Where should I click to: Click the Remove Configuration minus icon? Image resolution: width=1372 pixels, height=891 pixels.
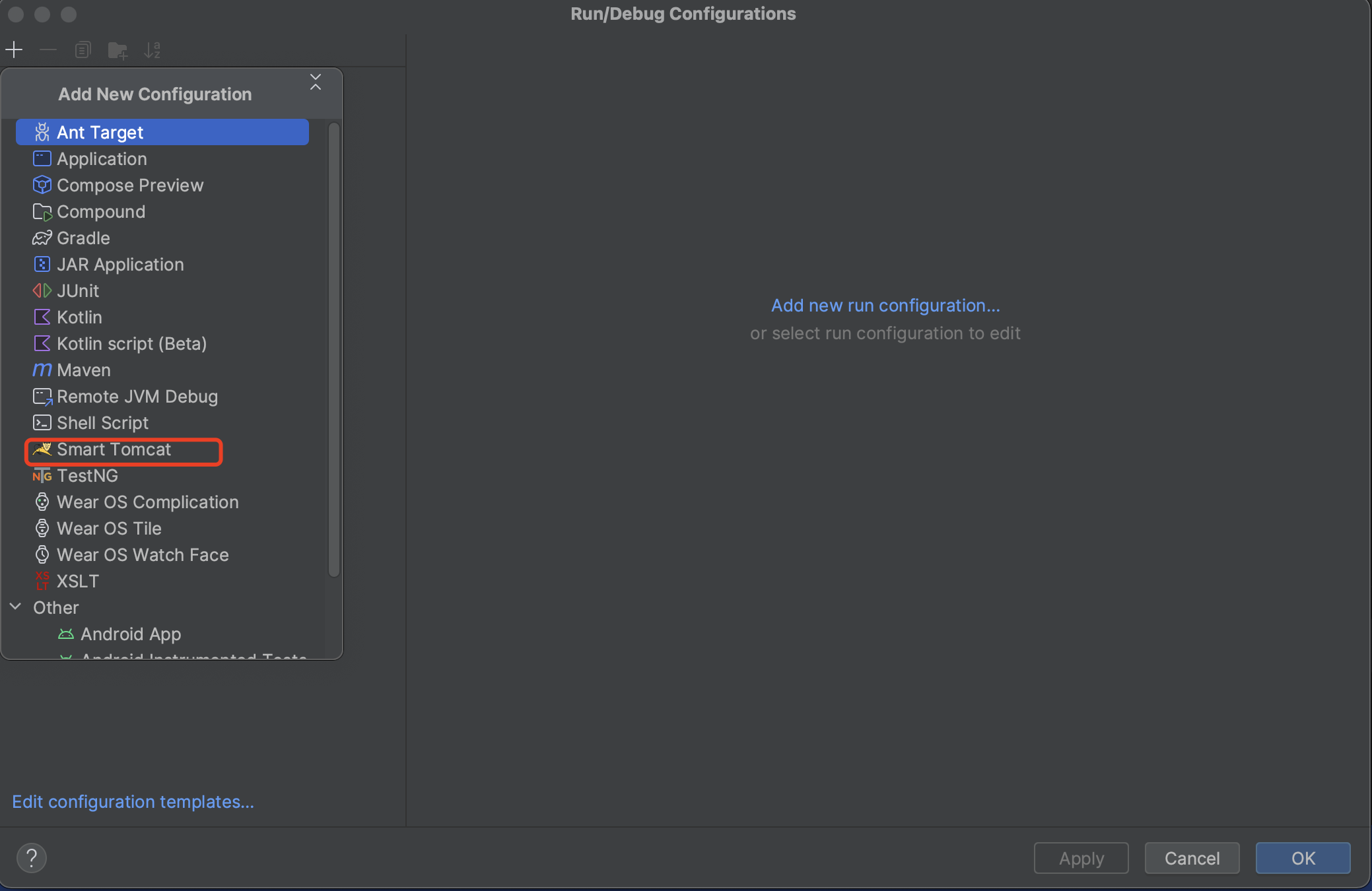pyautogui.click(x=48, y=50)
